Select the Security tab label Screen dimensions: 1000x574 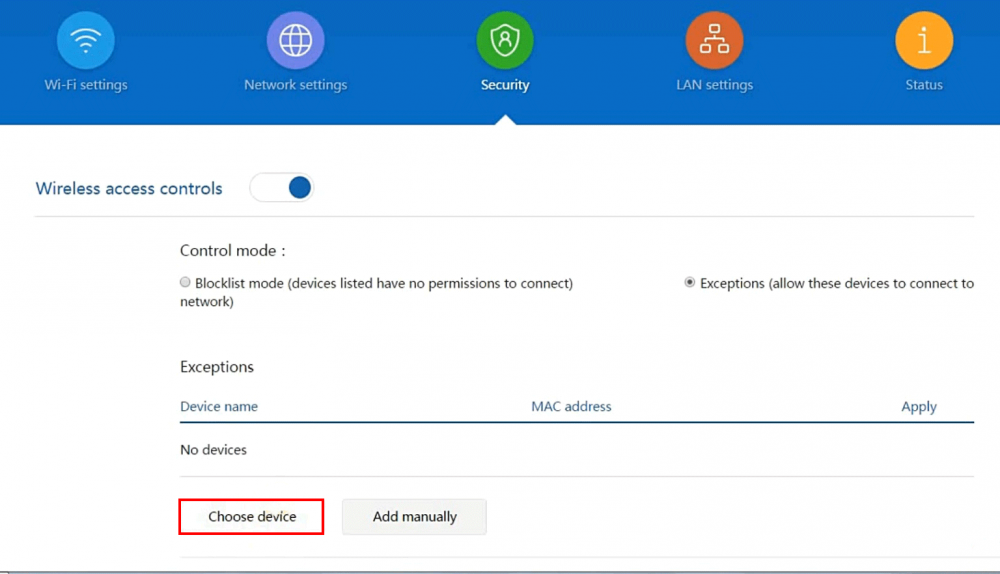tap(505, 85)
